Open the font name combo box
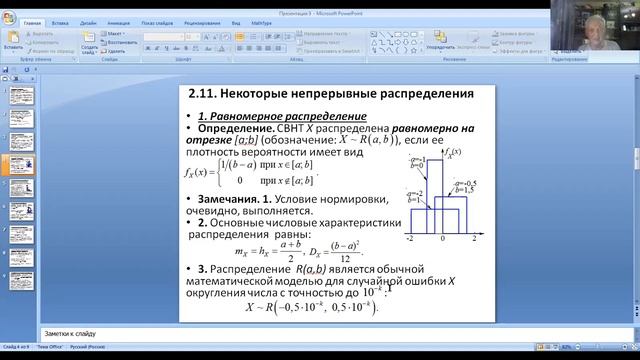Viewport: 640px width, 360px height. pos(164,37)
